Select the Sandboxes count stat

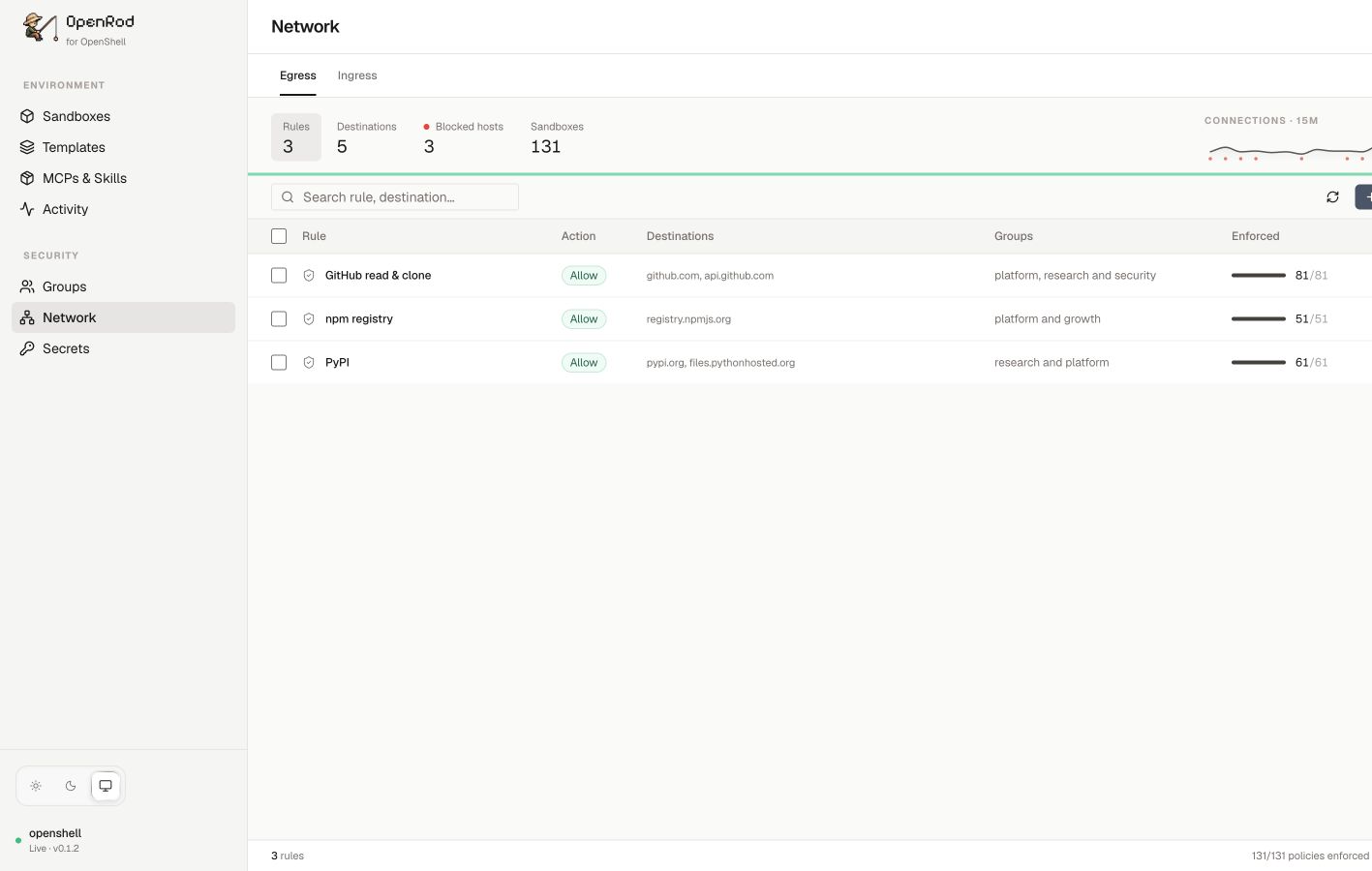(x=557, y=137)
